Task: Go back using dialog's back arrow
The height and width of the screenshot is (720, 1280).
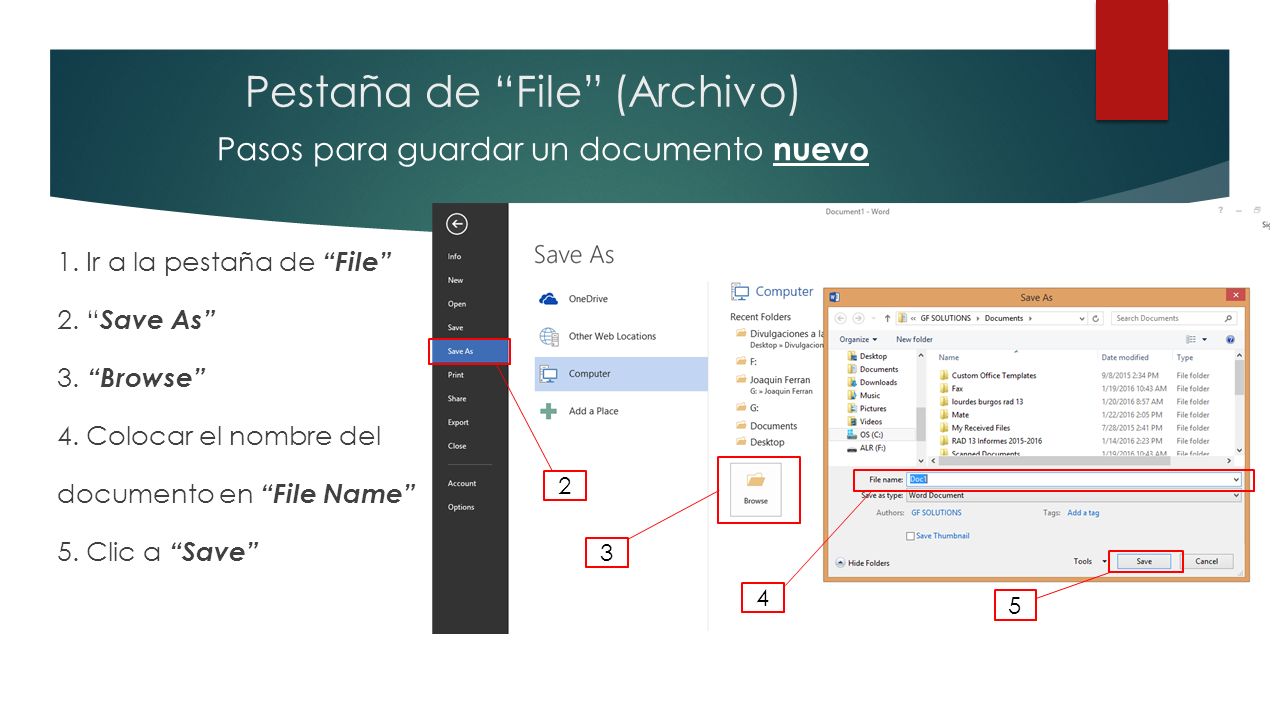Action: (x=840, y=318)
